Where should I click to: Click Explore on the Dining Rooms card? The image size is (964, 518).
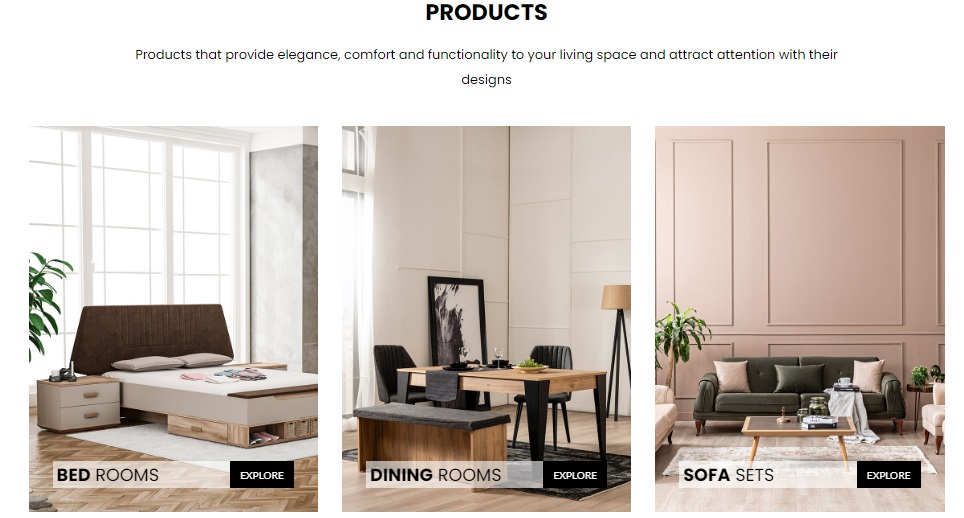[x=575, y=475]
